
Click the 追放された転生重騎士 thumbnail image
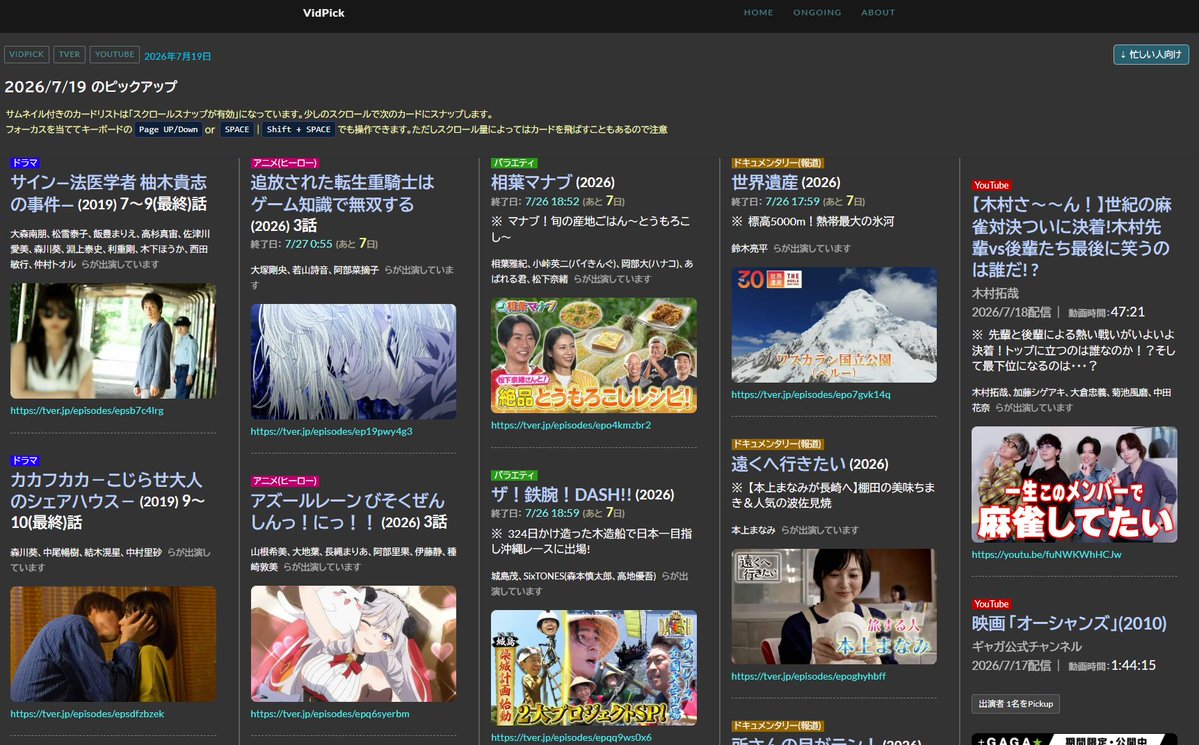point(353,362)
